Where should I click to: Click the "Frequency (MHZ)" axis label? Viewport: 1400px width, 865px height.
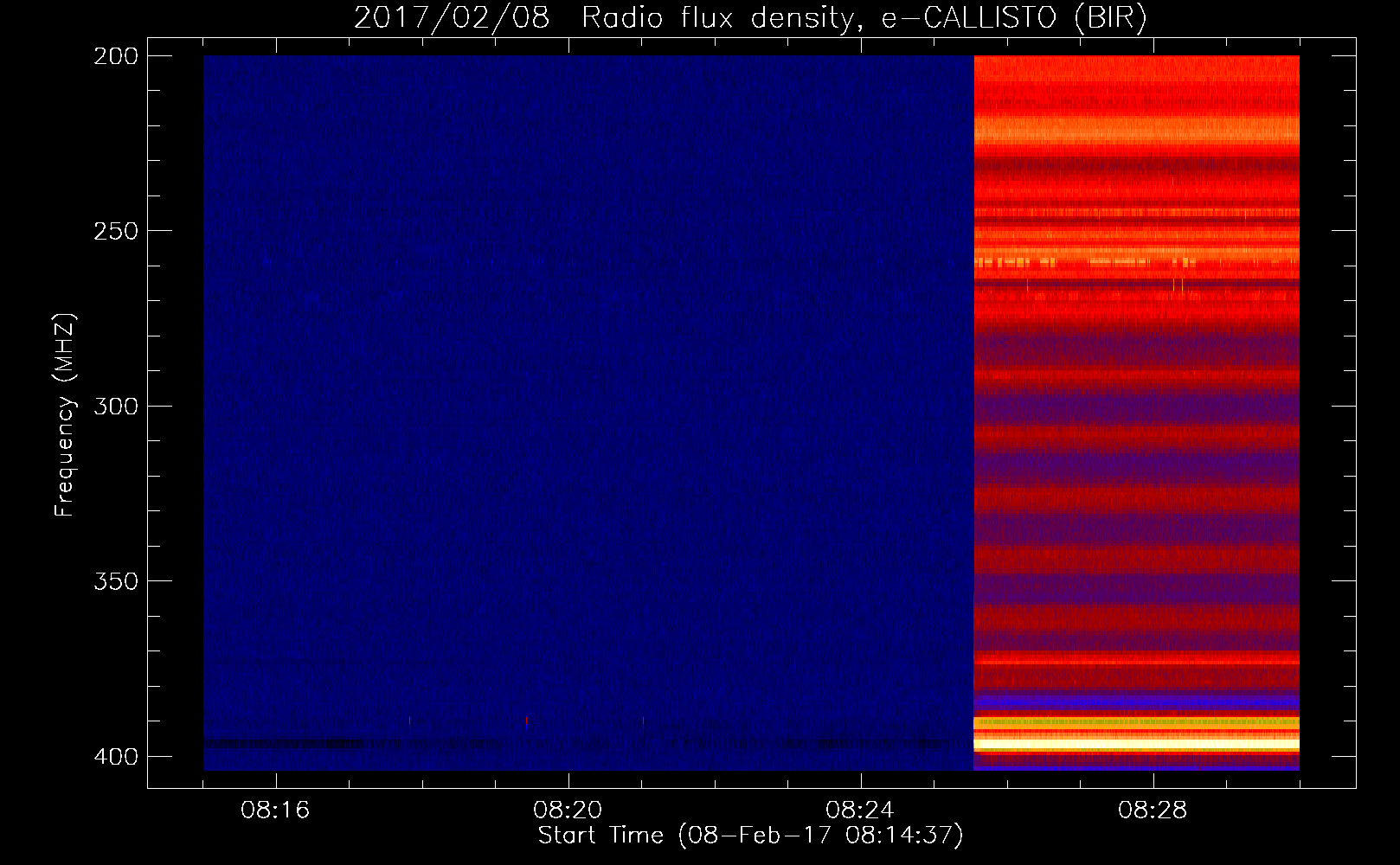click(x=65, y=414)
